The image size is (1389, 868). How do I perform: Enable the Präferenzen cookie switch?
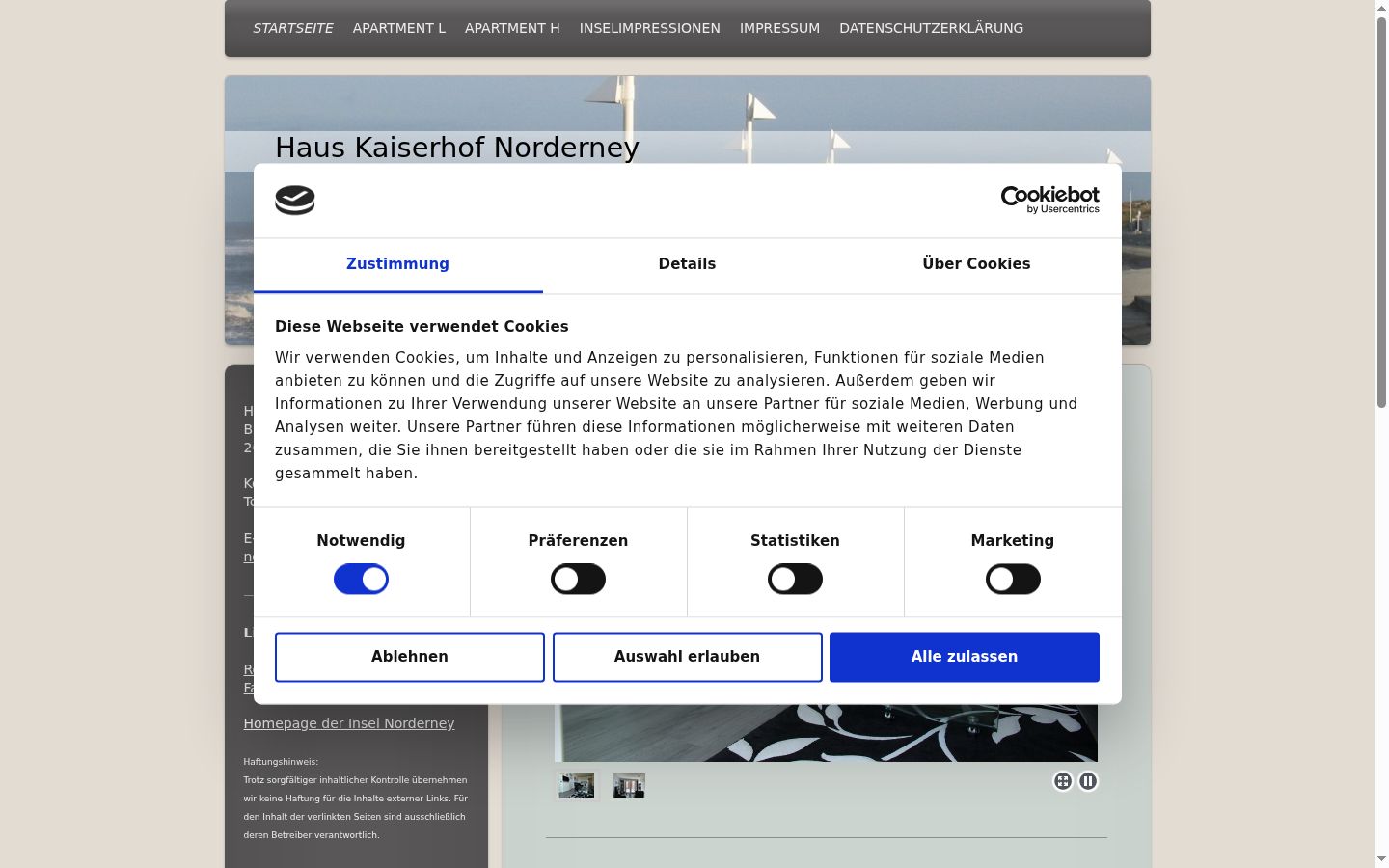click(x=578, y=579)
